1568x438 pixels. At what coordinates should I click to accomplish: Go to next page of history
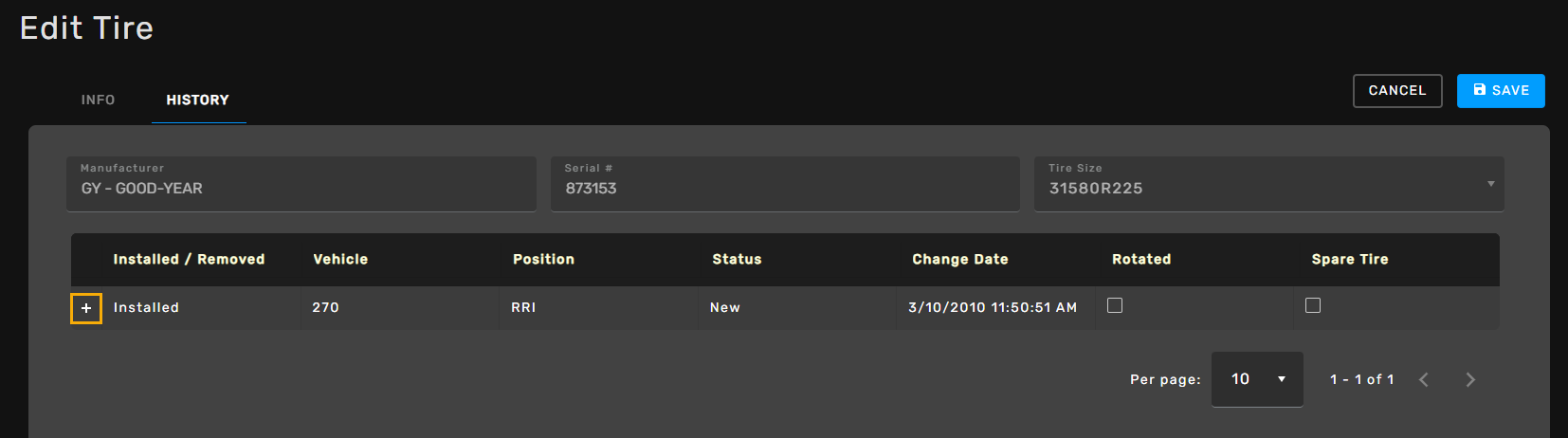pos(1470,379)
